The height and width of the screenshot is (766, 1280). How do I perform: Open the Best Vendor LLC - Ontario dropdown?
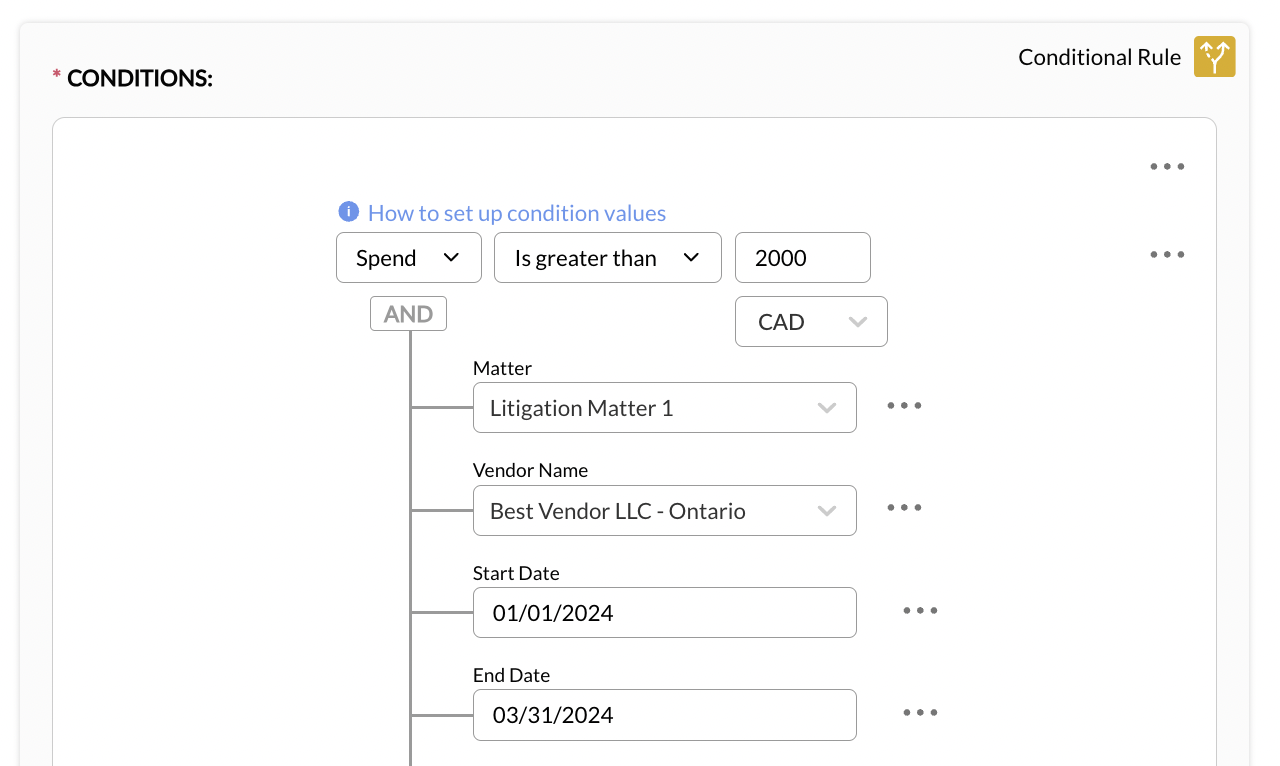click(x=664, y=511)
